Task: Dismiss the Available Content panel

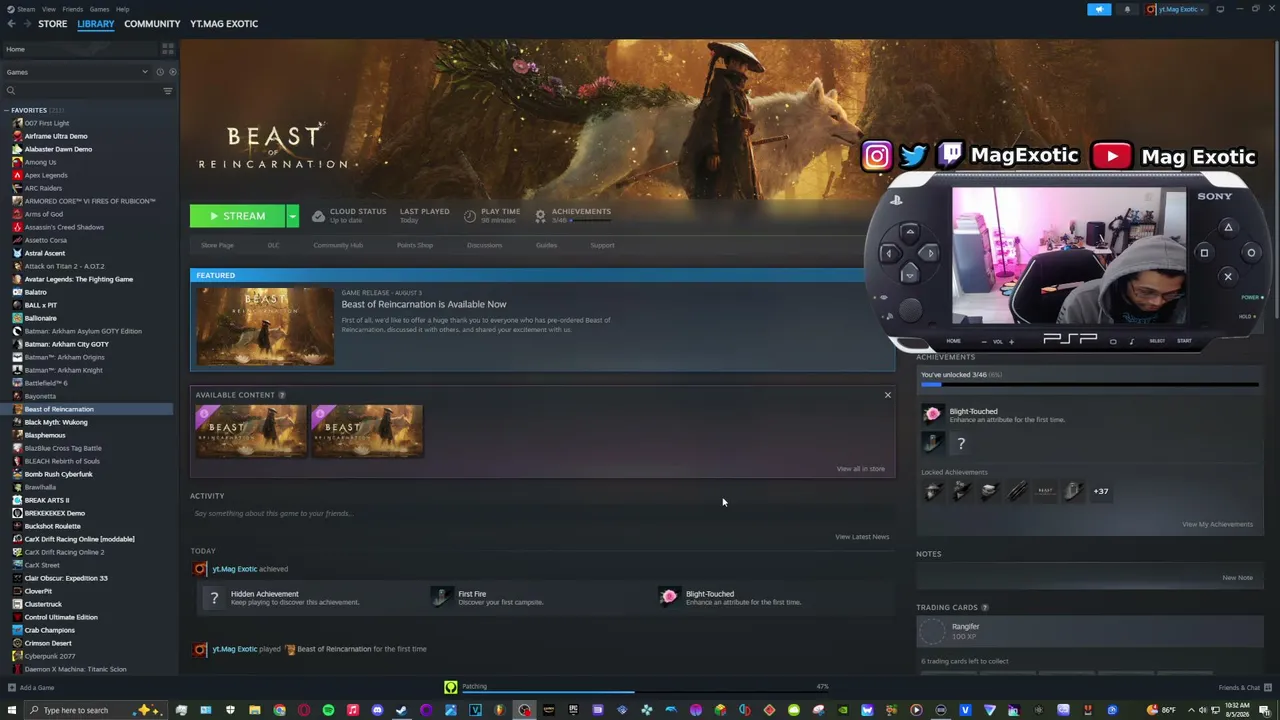Action: tap(887, 395)
